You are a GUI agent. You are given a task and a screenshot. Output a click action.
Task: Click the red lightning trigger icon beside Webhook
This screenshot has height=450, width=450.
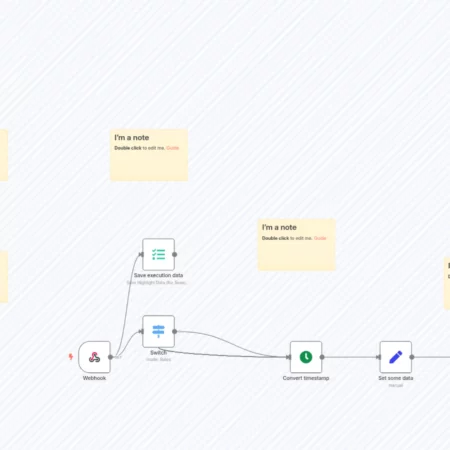tap(71, 357)
